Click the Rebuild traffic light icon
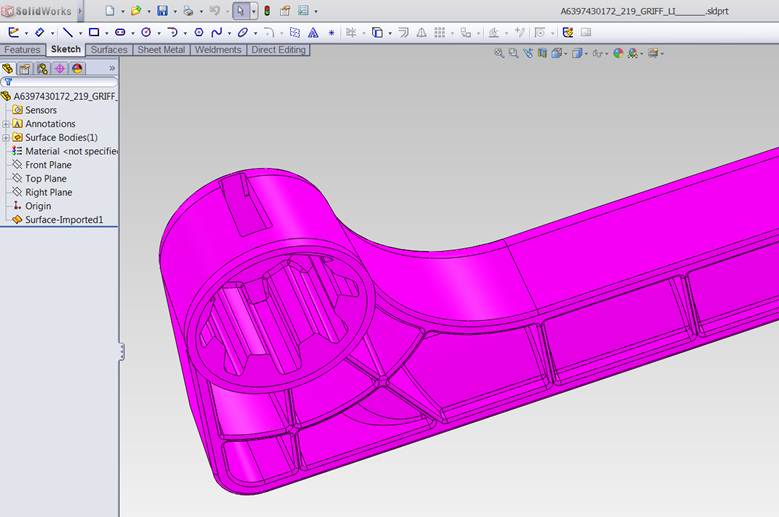The height and width of the screenshot is (517, 779). pos(267,11)
